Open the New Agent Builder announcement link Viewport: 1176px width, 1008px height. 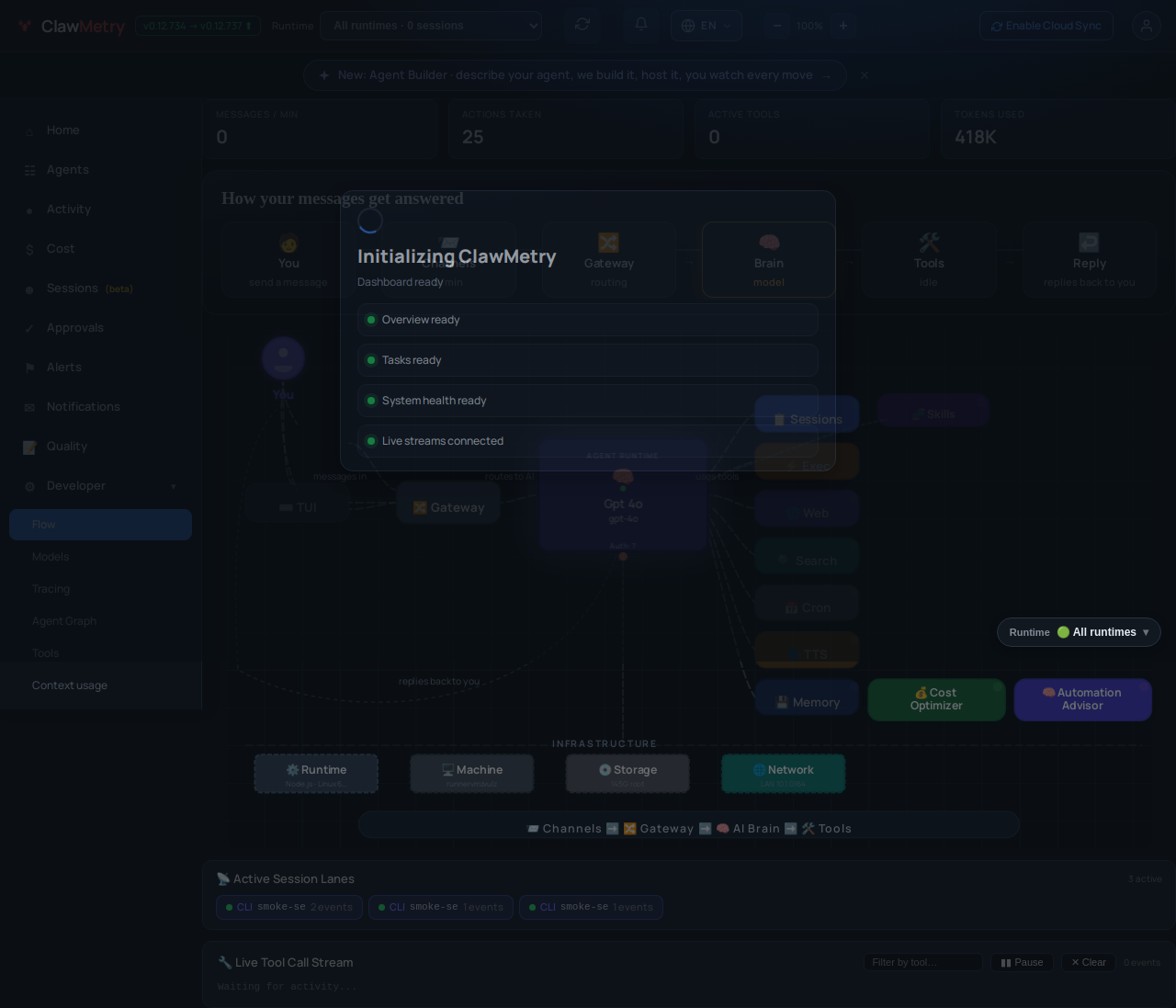[x=574, y=75]
